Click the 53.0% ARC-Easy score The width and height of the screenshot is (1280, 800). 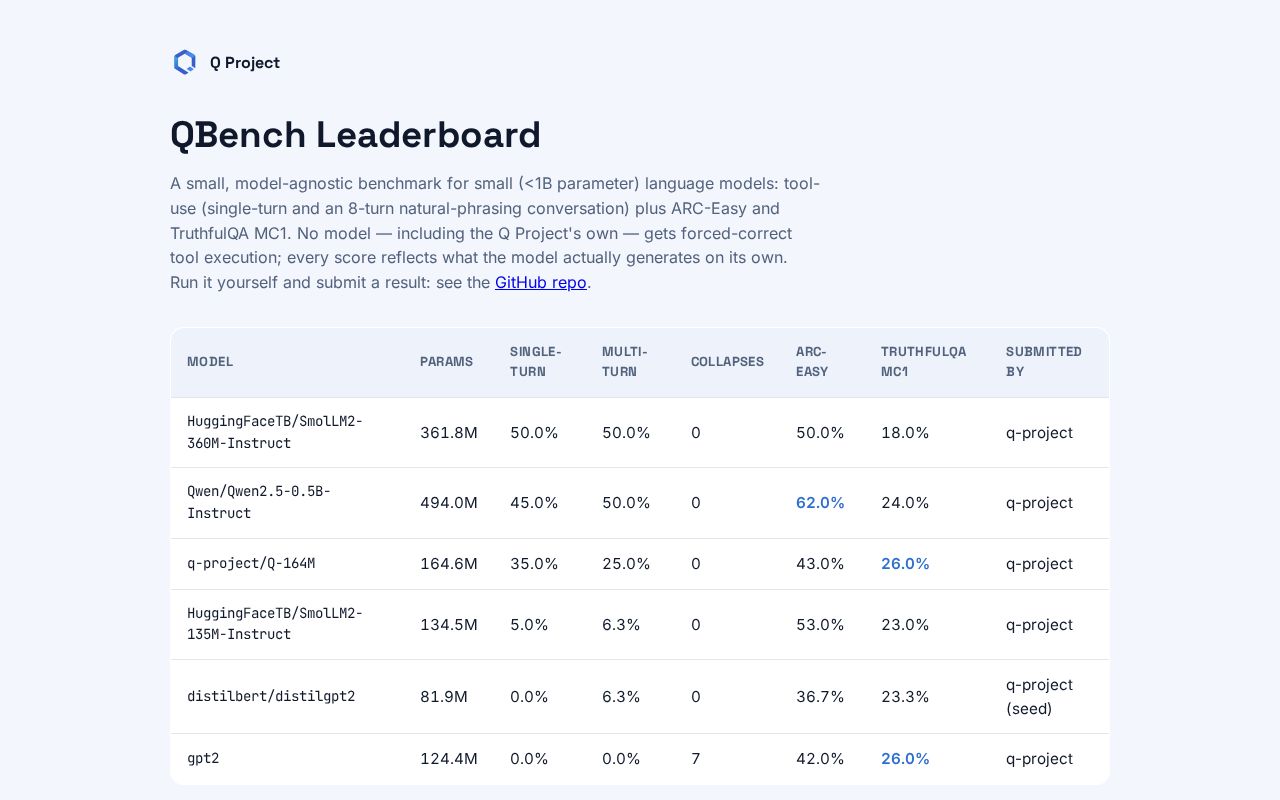coord(820,625)
